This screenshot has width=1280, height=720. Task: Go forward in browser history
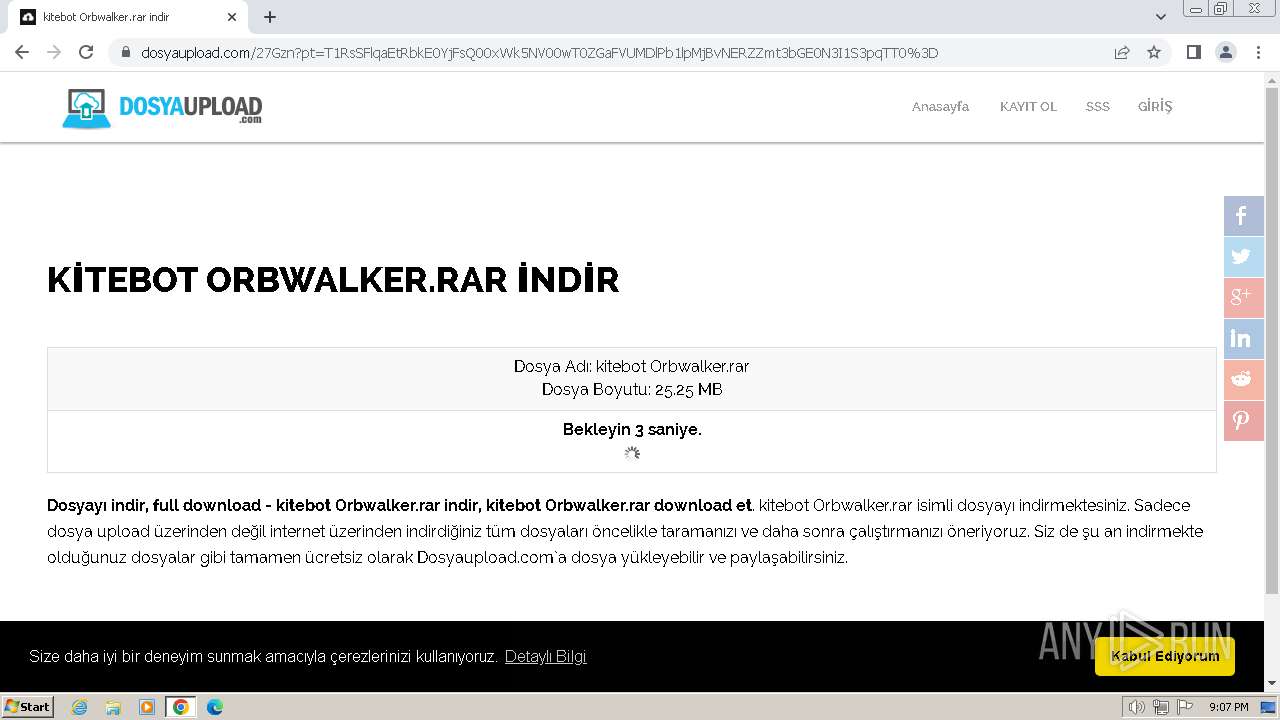coord(54,52)
